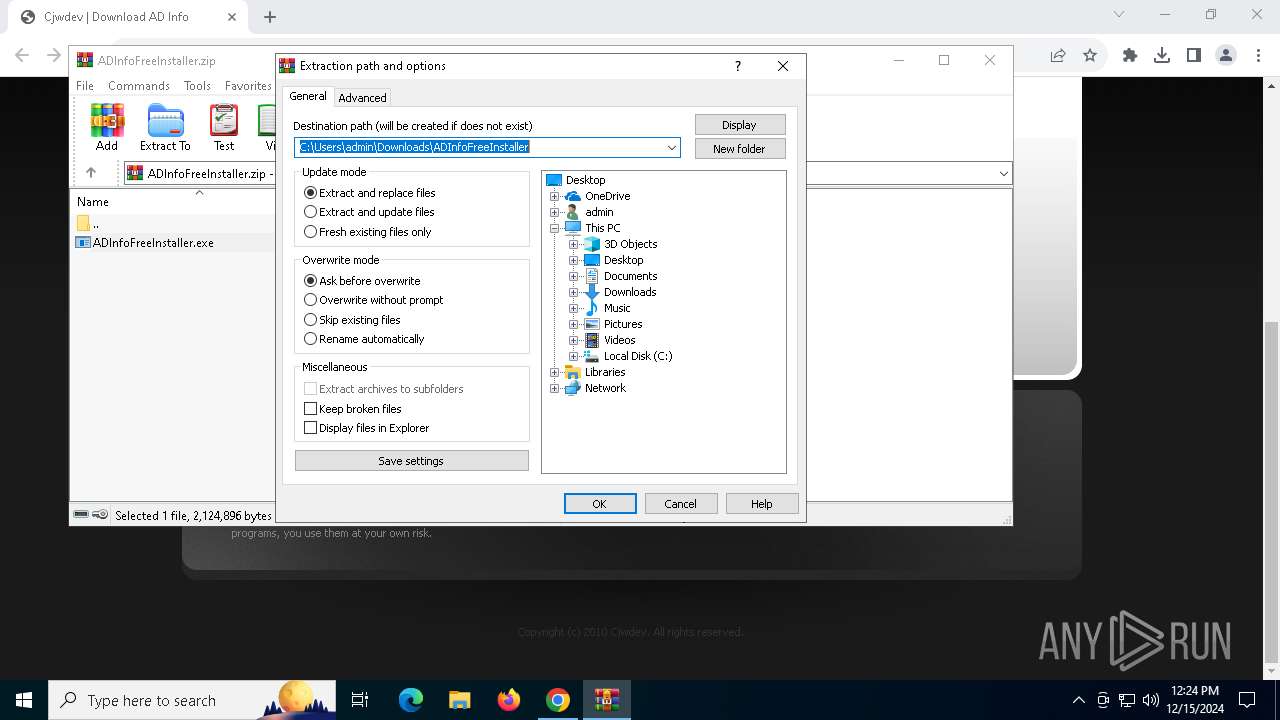
Task: Select Extract and update files option
Action: point(369,212)
